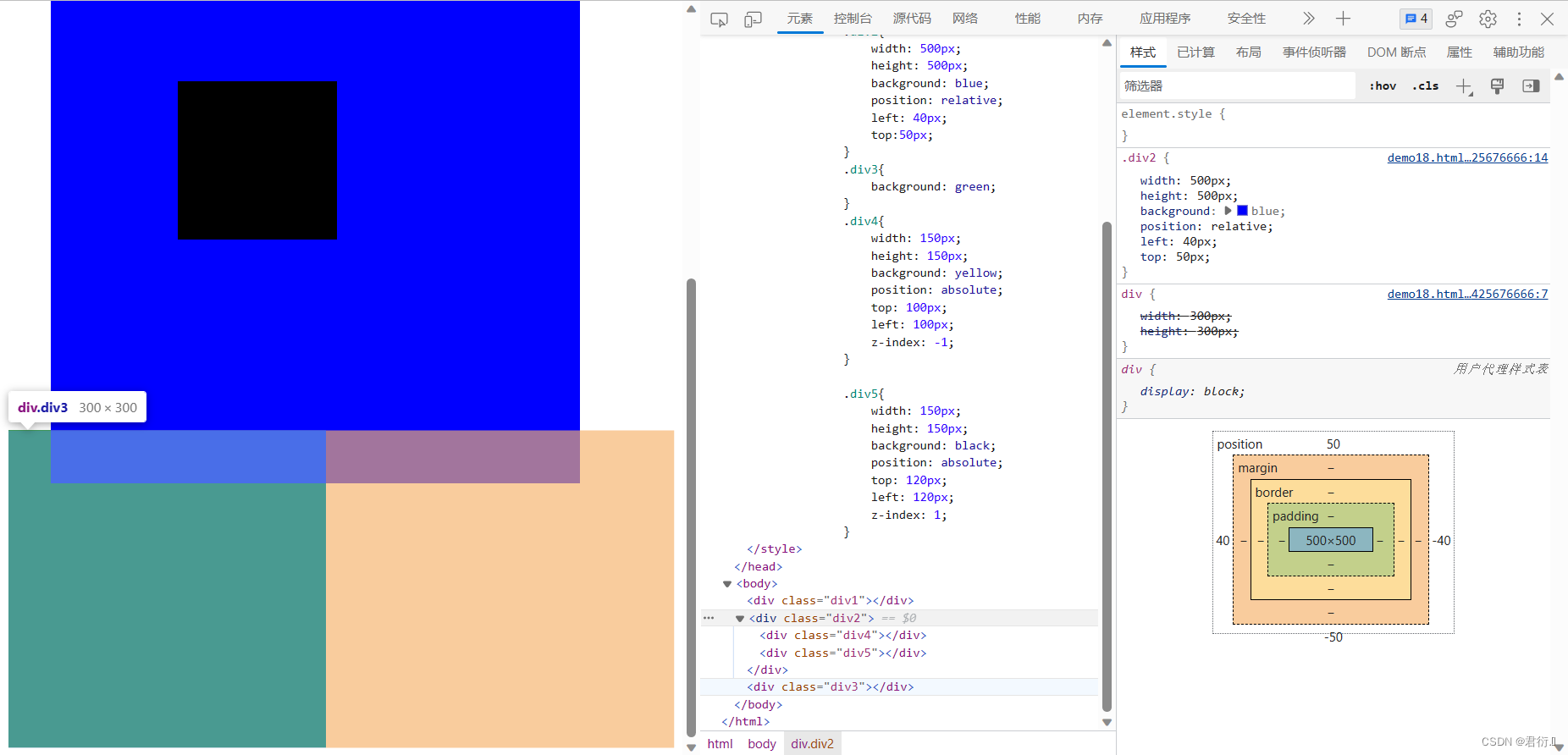Open the 源代码 tab
Image resolution: width=1568 pixels, height=755 pixels.
pyautogui.click(x=912, y=19)
